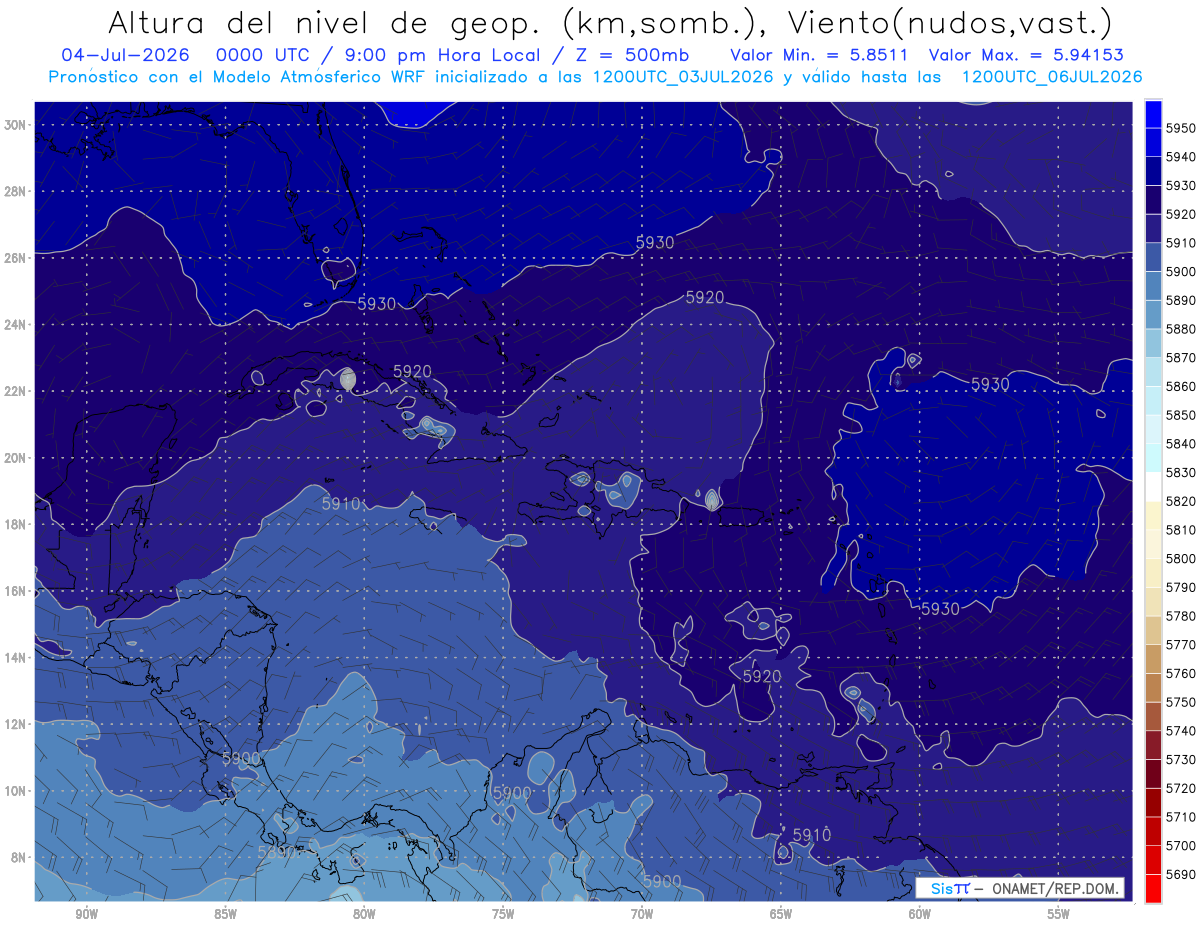This screenshot has height=927, width=1200.
Task: Click the '85W' longitude label
Action: pyautogui.click(x=225, y=914)
